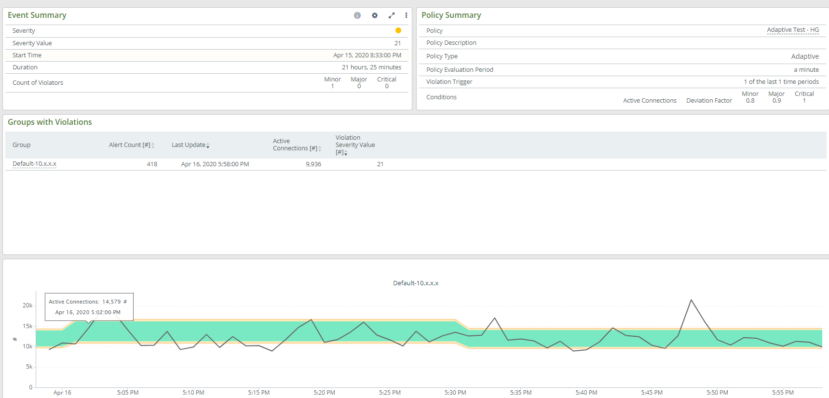Click the chart line's highest peak
This screenshot has width=829, height=398.
click(691, 300)
